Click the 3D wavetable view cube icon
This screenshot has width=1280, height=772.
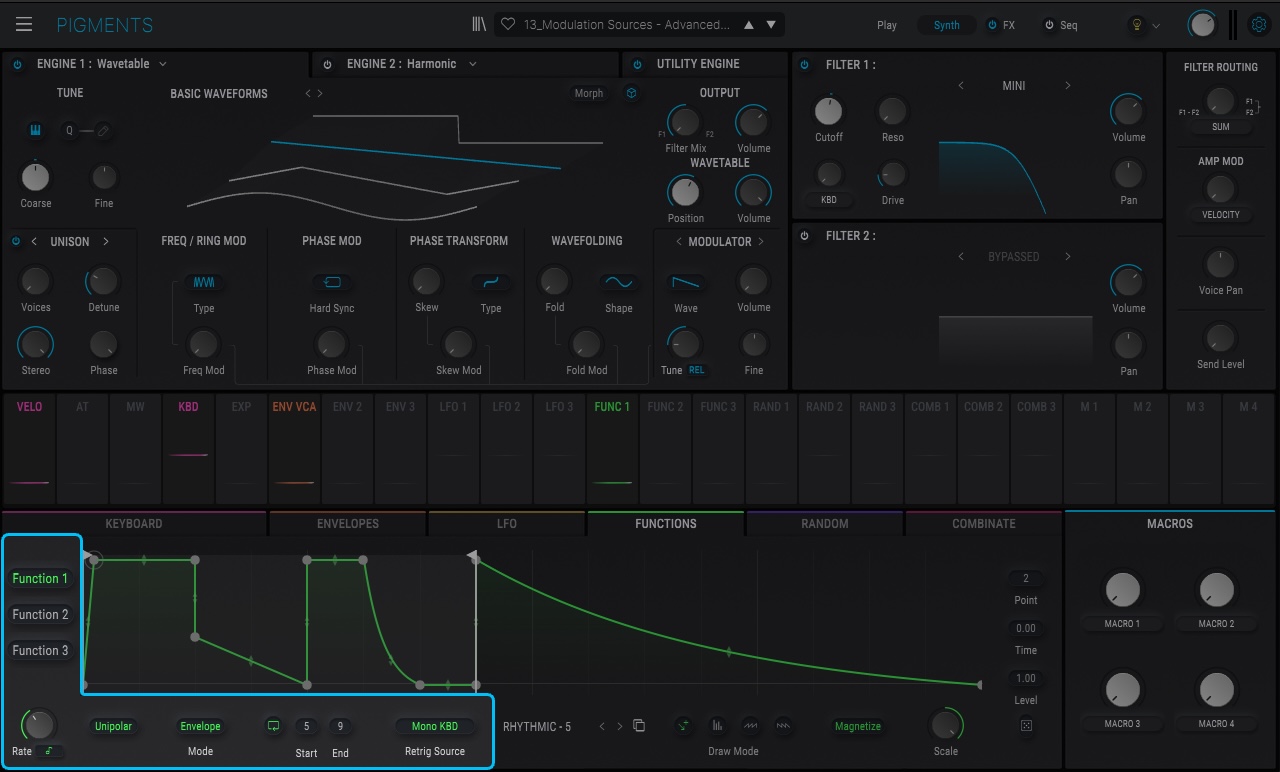(x=632, y=93)
